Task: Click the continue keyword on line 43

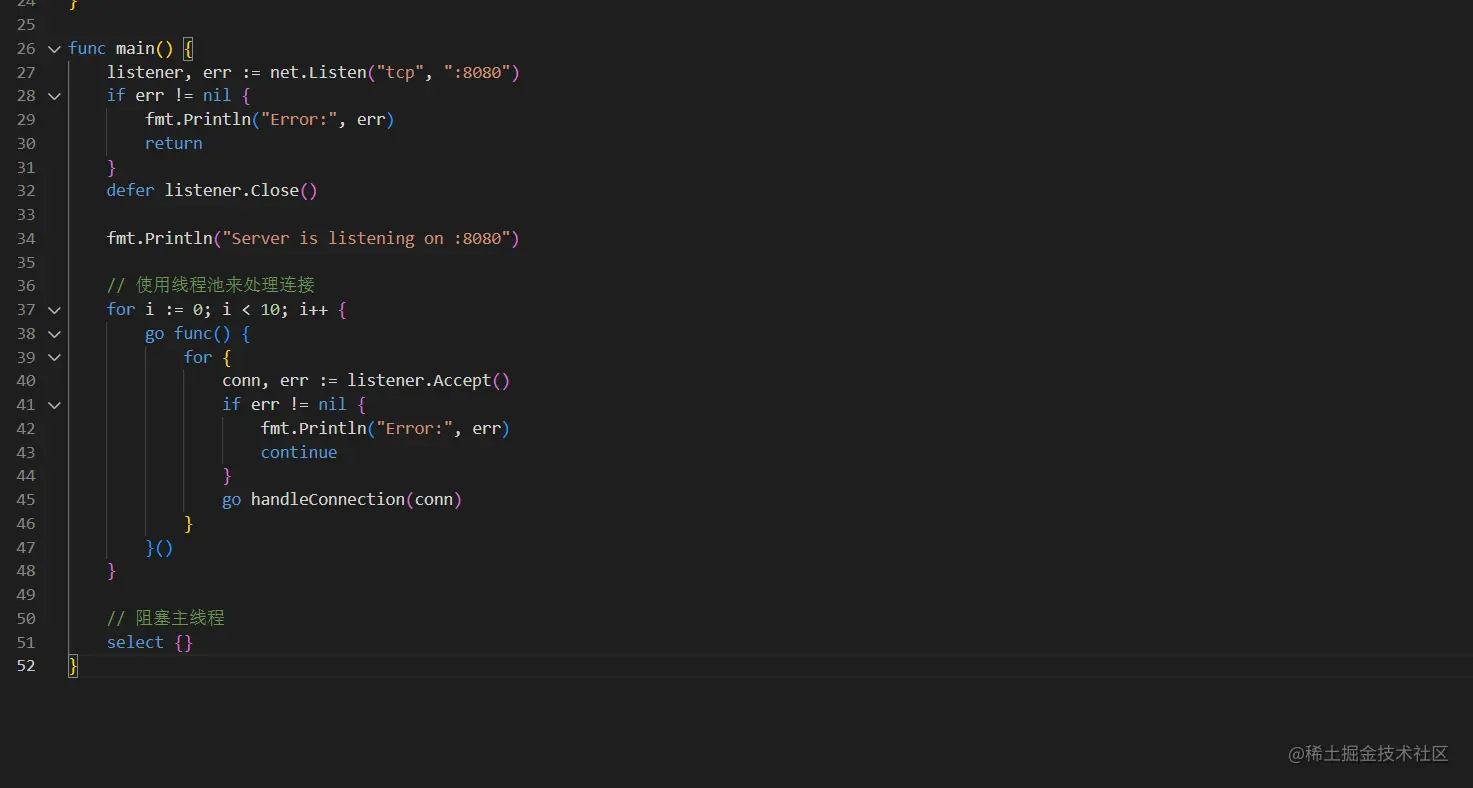Action: [x=299, y=452]
